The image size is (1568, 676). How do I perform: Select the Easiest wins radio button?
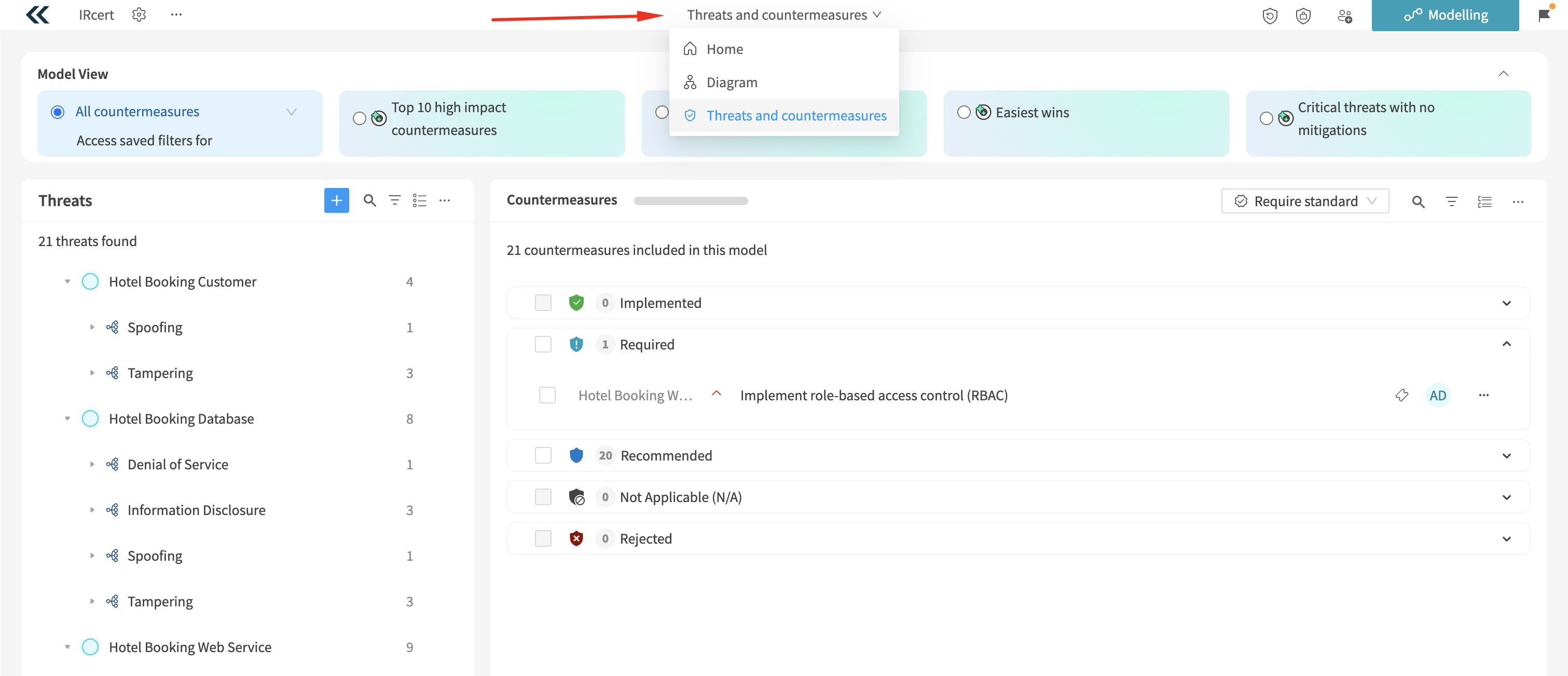[964, 112]
